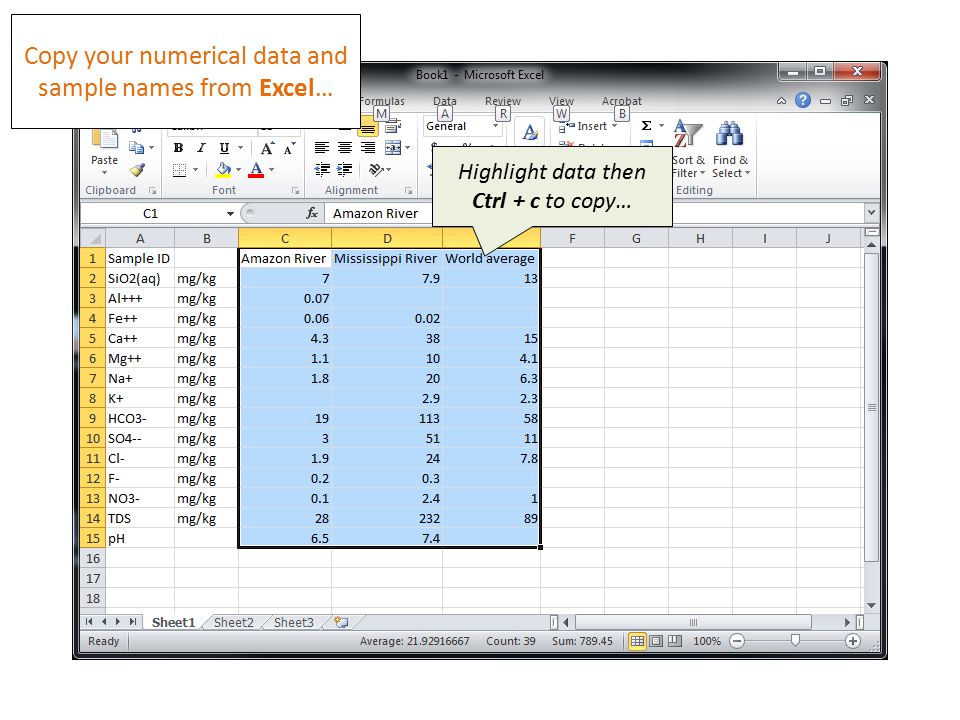The image size is (960, 720).
Task: Expand the formula bar
Action: (x=871, y=213)
